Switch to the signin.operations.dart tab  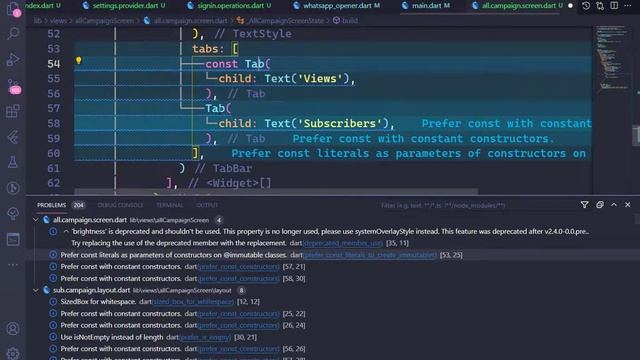[x=229, y=6]
